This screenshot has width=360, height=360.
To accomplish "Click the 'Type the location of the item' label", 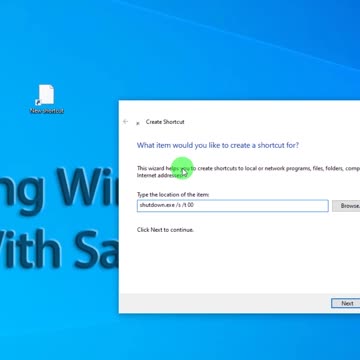I will point(173,194).
